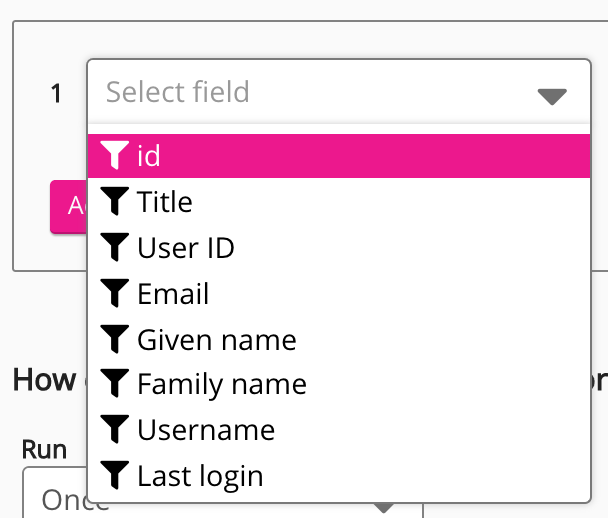Click the filter icon beside Username
This screenshot has height=518, width=608.
(116, 430)
